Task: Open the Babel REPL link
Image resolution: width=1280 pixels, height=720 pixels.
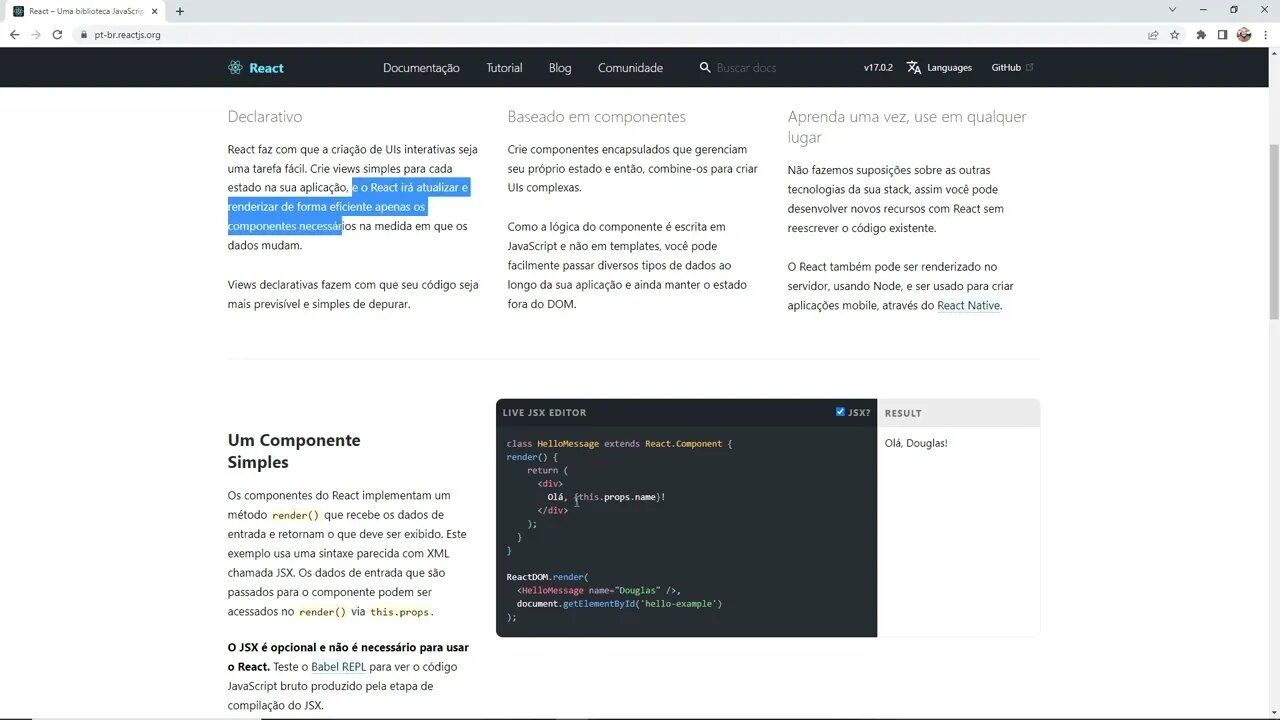Action: 338,667
